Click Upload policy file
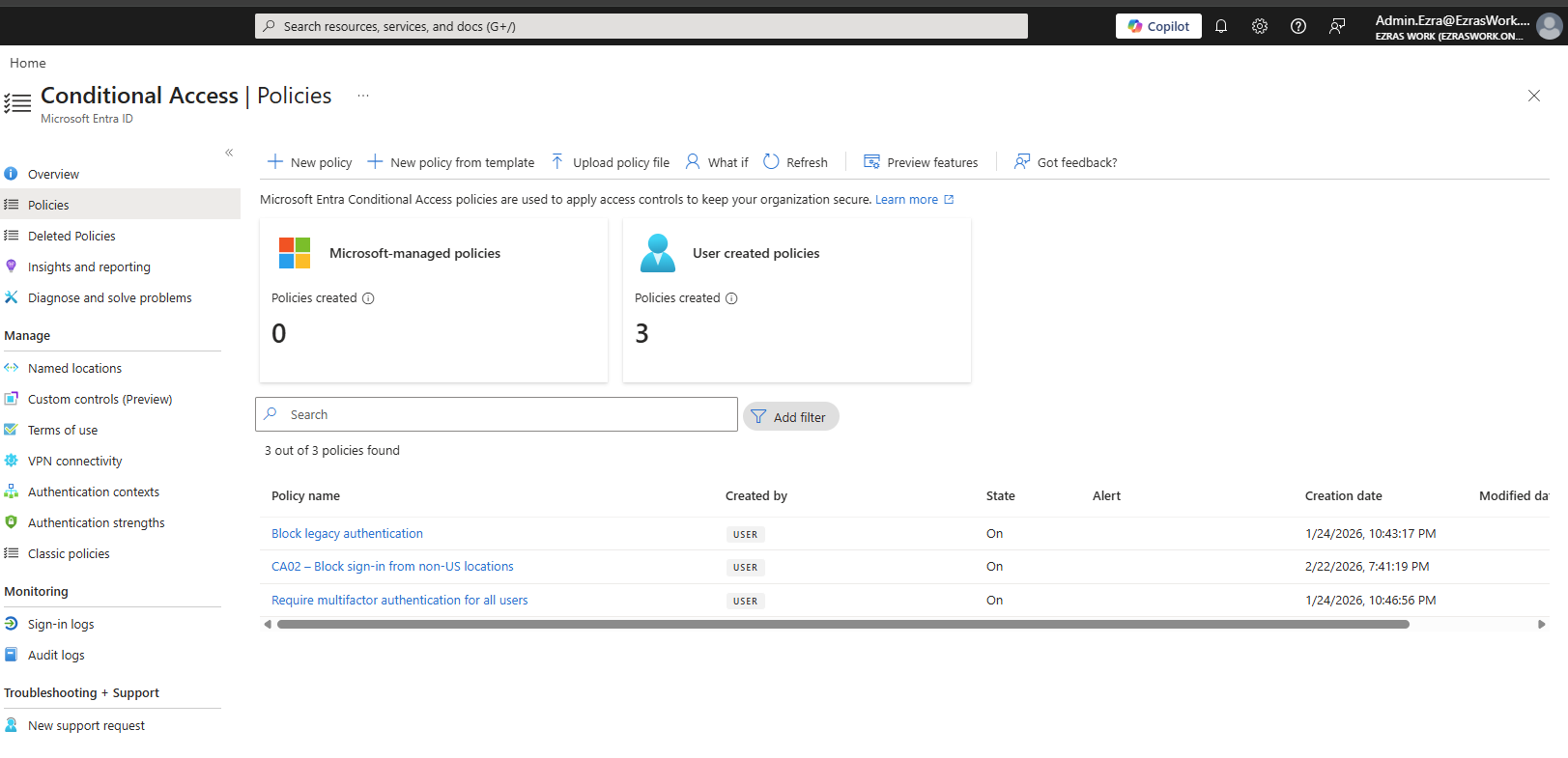This screenshot has width=1568, height=758. click(610, 162)
